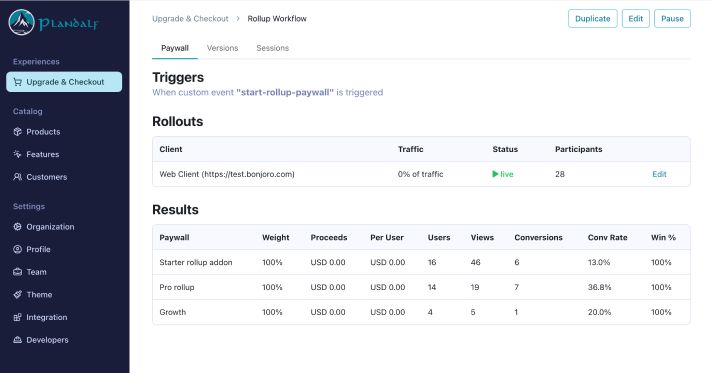Image resolution: width=711 pixels, height=373 pixels.
Task: Click the Pause button
Action: click(x=672, y=19)
